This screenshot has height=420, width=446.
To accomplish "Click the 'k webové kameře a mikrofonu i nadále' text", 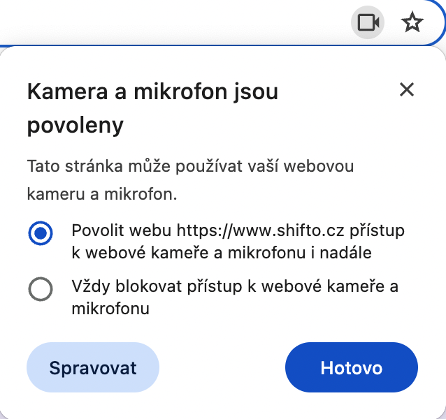I will click(x=221, y=252).
